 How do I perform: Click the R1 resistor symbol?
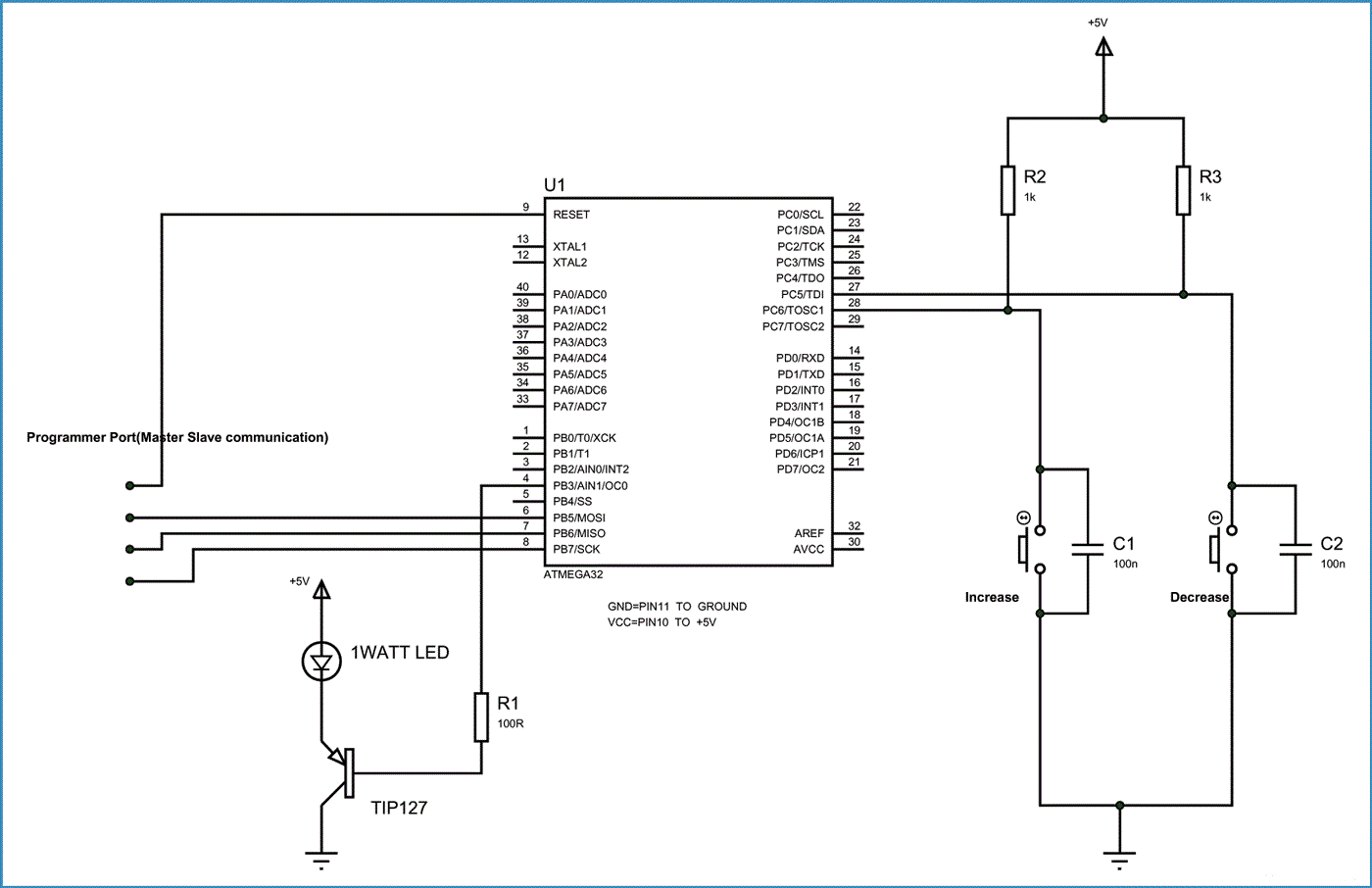click(481, 716)
